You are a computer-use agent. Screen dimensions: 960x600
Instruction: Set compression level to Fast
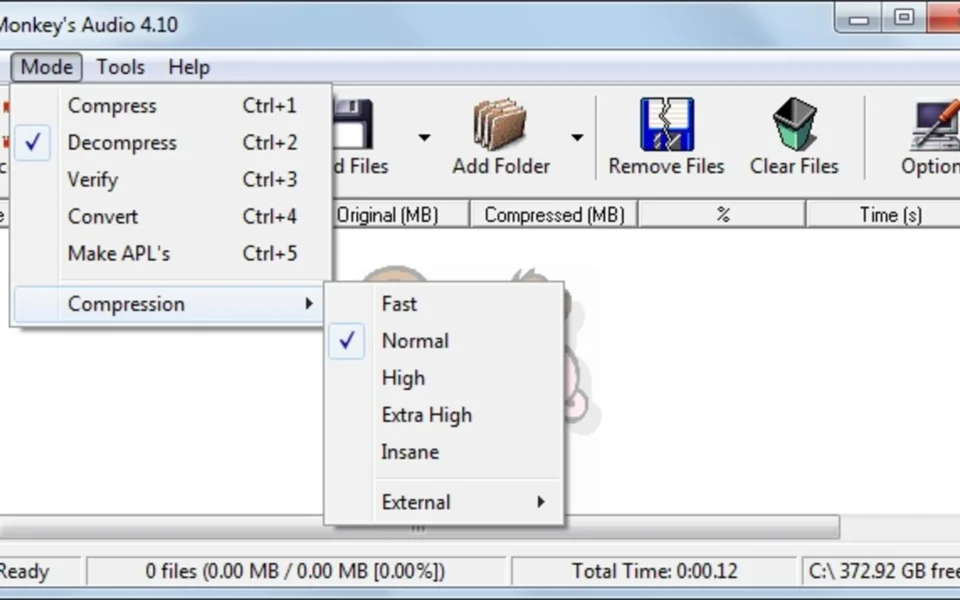coord(444,304)
